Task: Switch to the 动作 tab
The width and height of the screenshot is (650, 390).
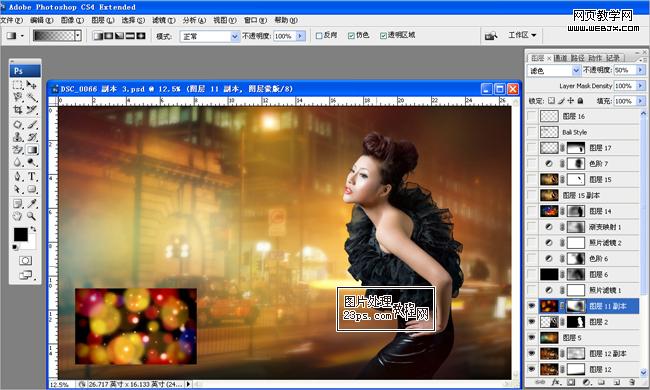Action: (594, 58)
